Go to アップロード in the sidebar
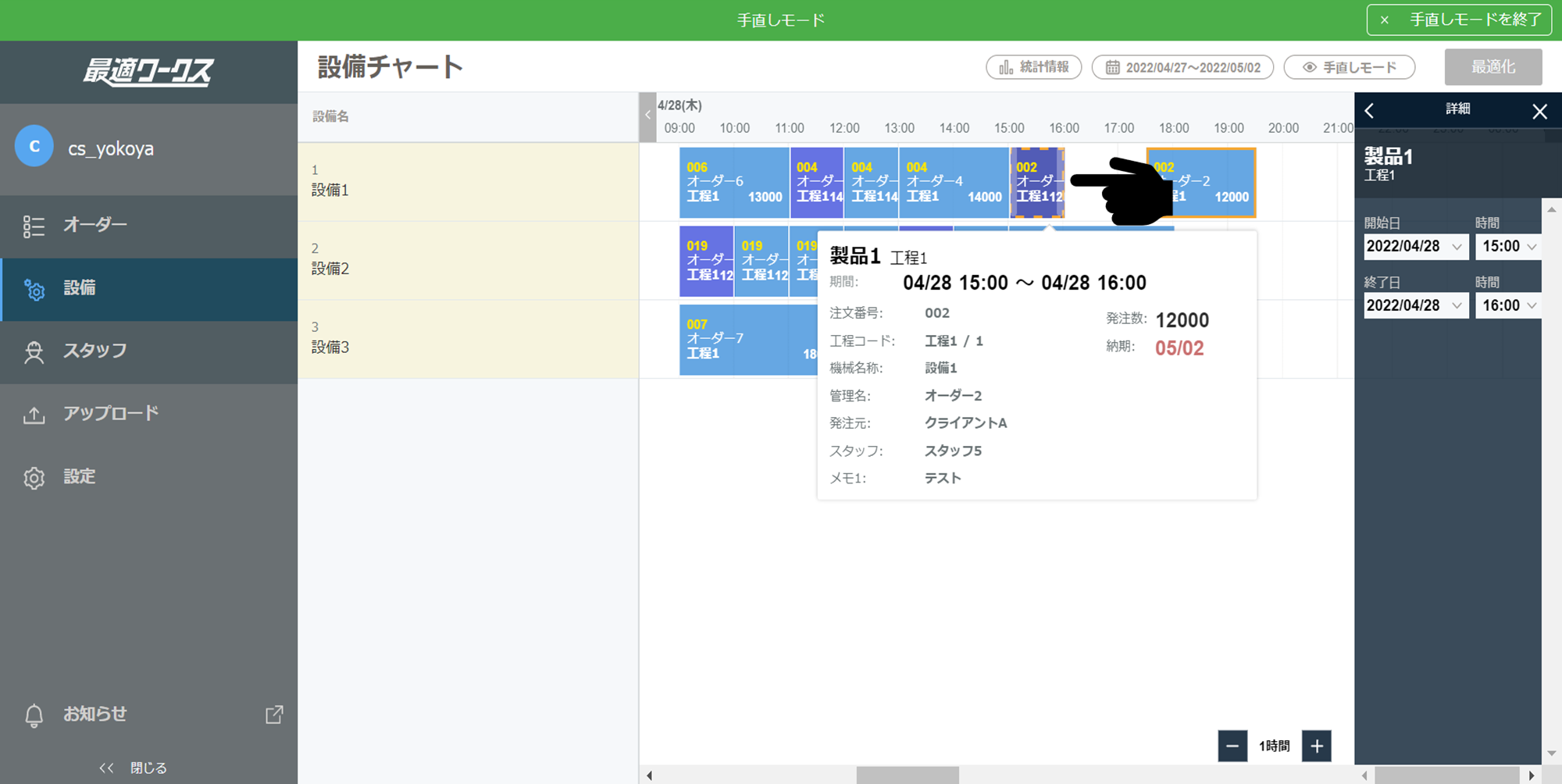This screenshot has width=1562, height=784. [148, 414]
